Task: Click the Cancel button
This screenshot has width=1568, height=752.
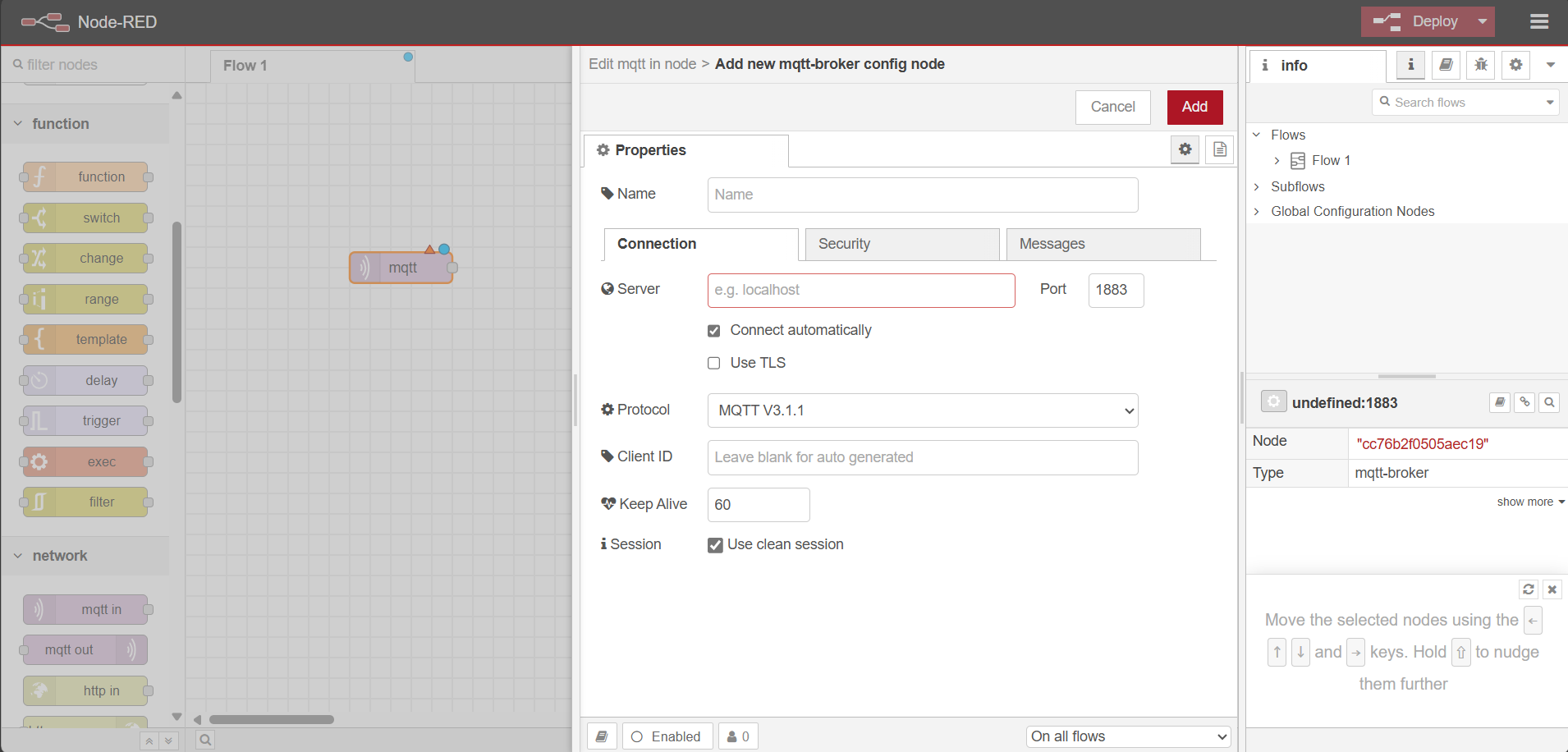Action: tap(1112, 107)
